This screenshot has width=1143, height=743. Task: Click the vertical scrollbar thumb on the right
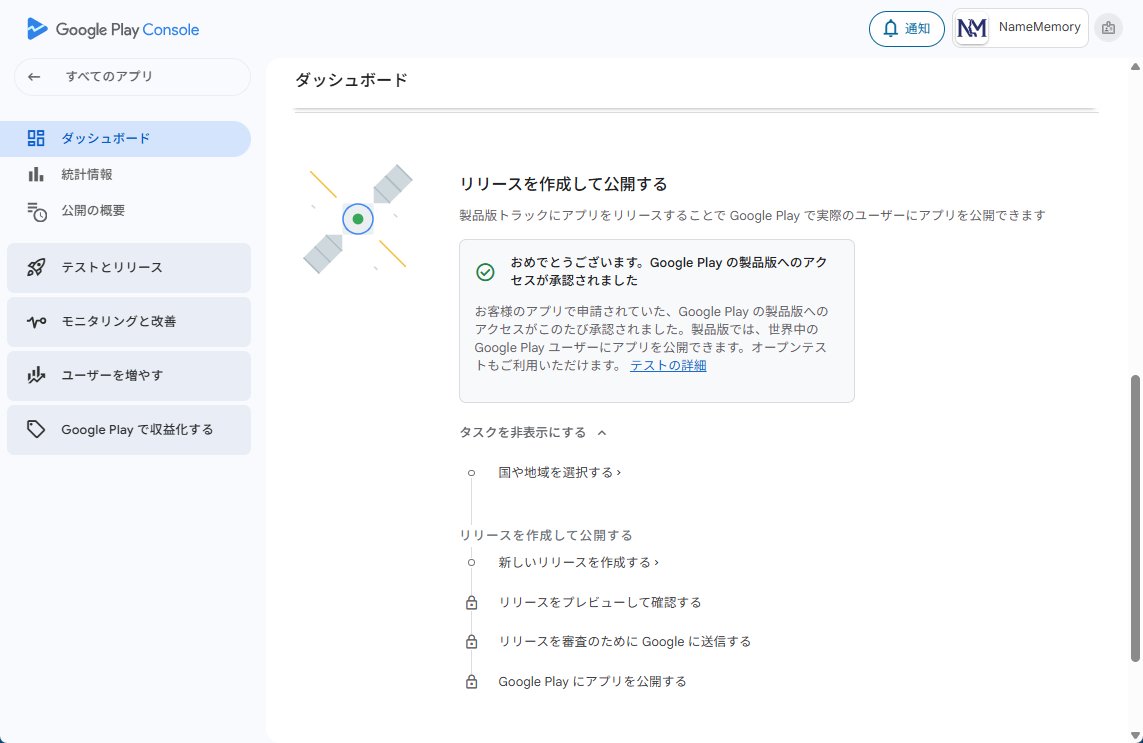pos(1135,518)
